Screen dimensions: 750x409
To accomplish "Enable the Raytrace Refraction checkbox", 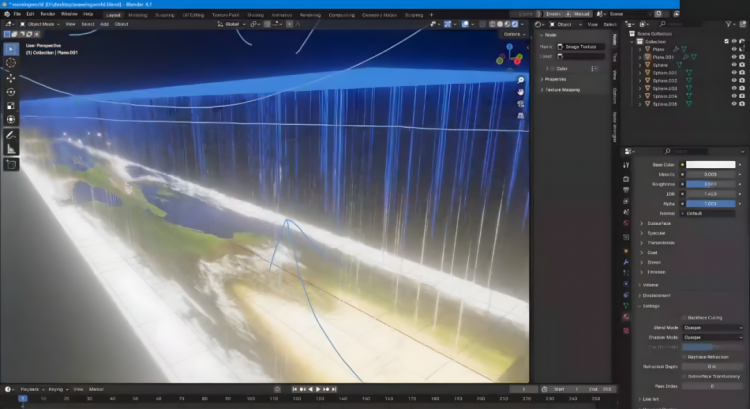I will click(x=684, y=357).
